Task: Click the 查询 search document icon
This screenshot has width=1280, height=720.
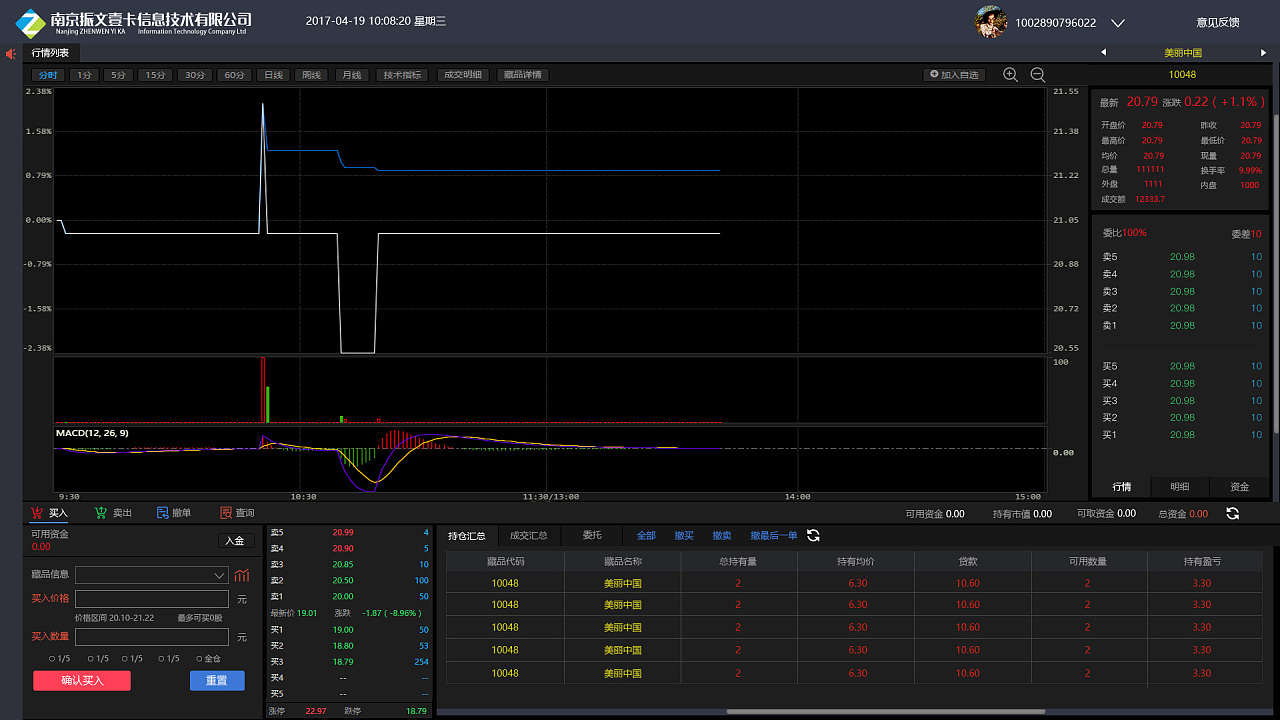Action: pyautogui.click(x=225, y=513)
